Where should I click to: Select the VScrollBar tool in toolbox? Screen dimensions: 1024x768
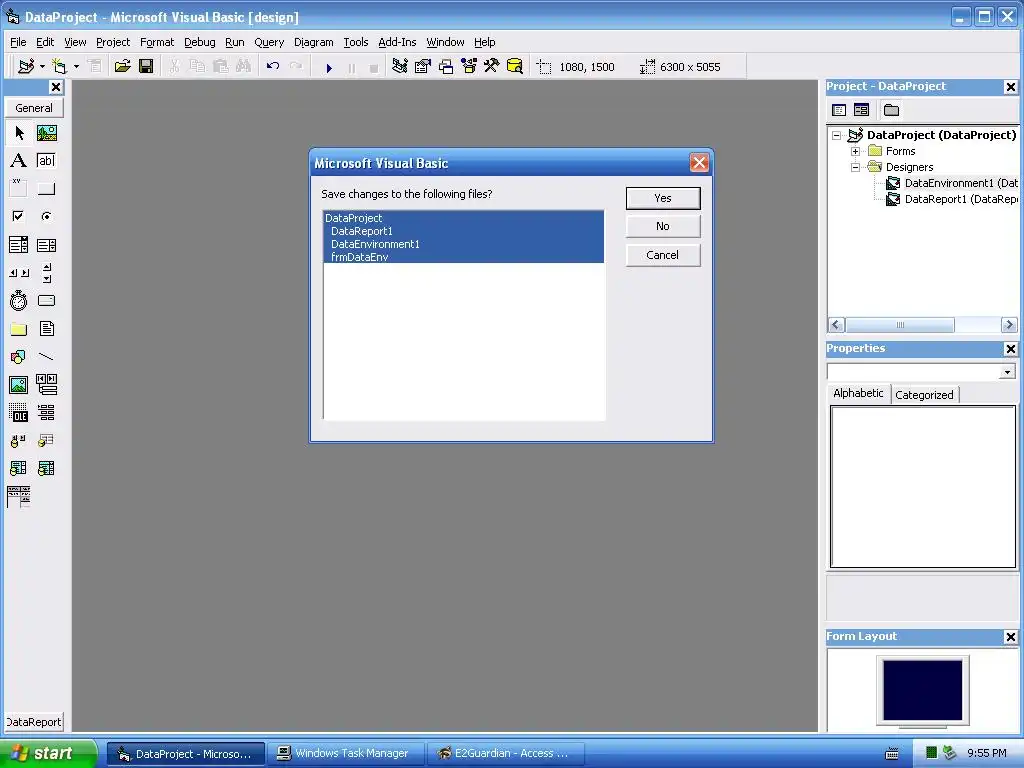(x=46, y=273)
